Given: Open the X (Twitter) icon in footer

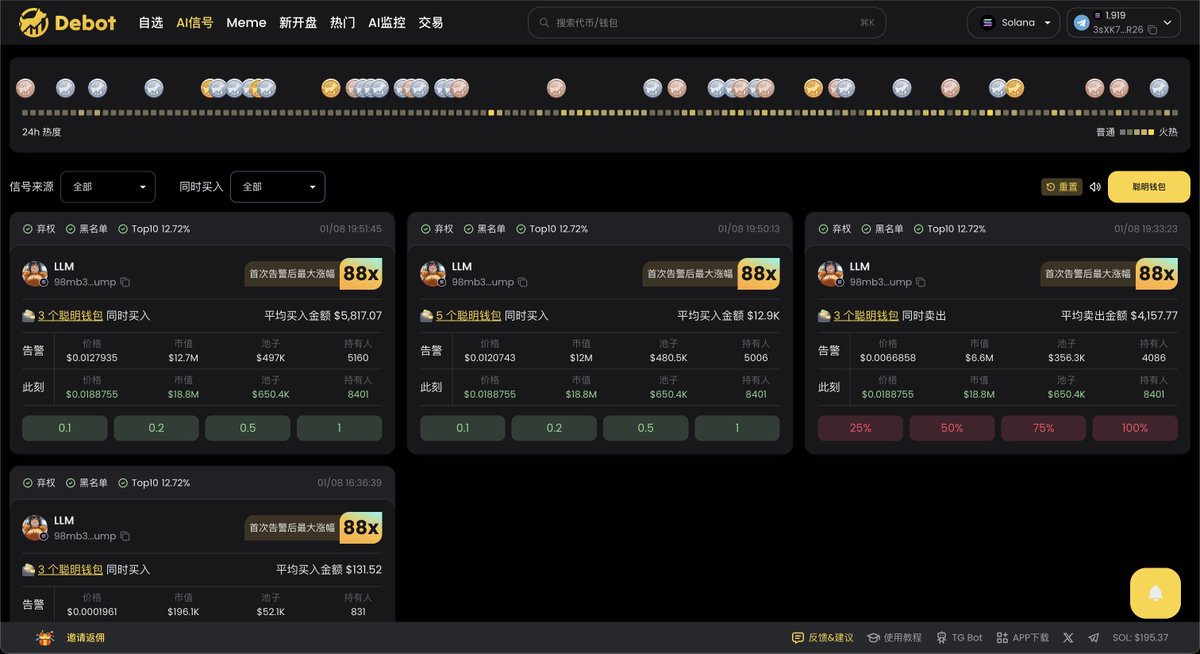Looking at the screenshot, I should pyautogui.click(x=1068, y=638).
